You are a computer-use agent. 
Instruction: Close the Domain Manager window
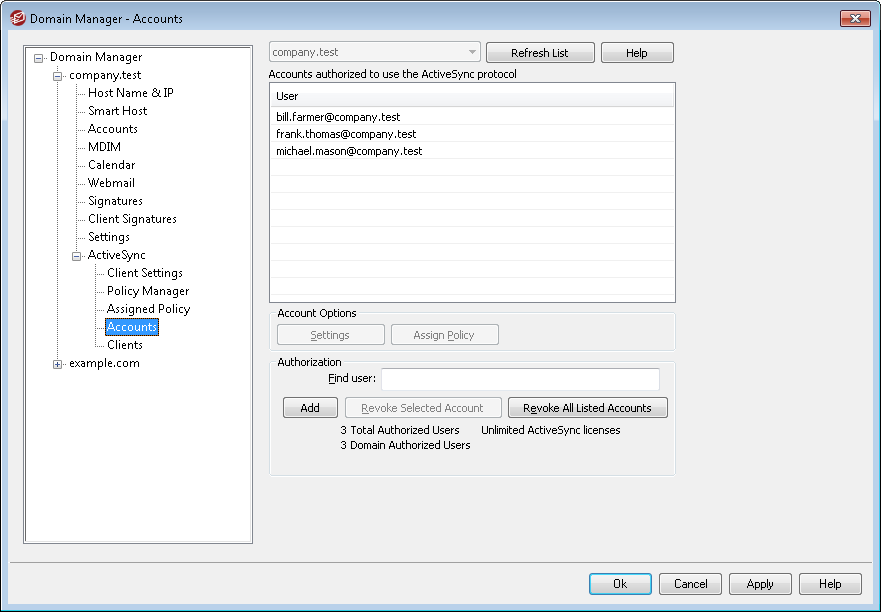pos(854,19)
